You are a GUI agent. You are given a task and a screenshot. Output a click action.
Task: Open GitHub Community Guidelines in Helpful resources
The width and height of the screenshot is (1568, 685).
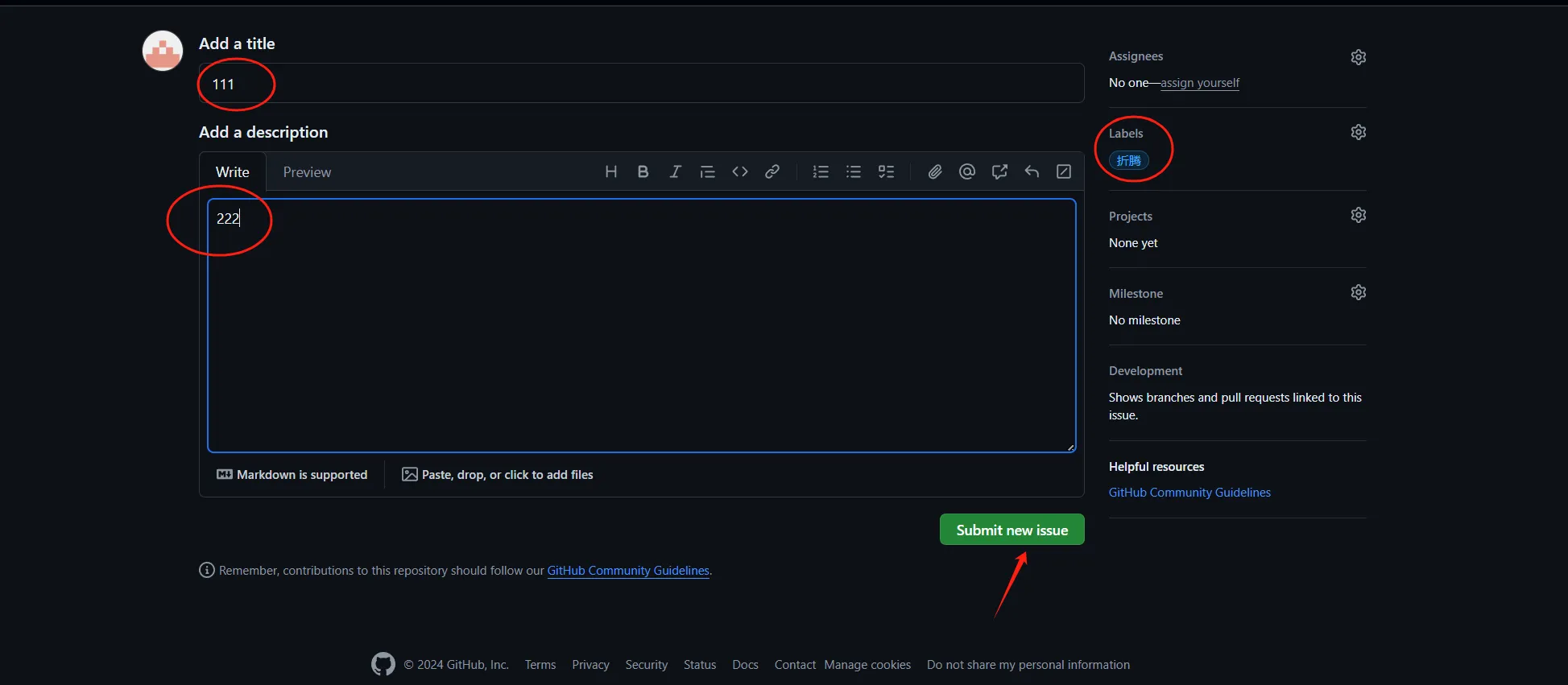pyautogui.click(x=1189, y=493)
